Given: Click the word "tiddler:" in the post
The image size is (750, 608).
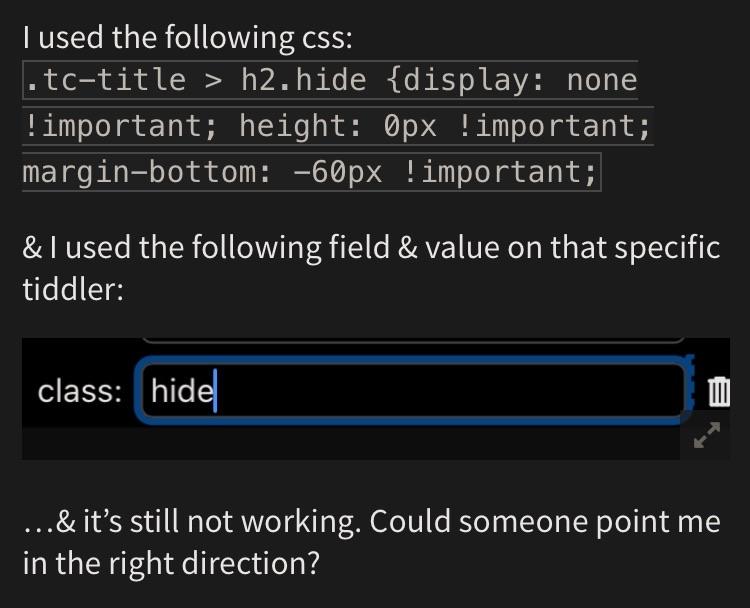Looking at the screenshot, I should (x=73, y=289).
